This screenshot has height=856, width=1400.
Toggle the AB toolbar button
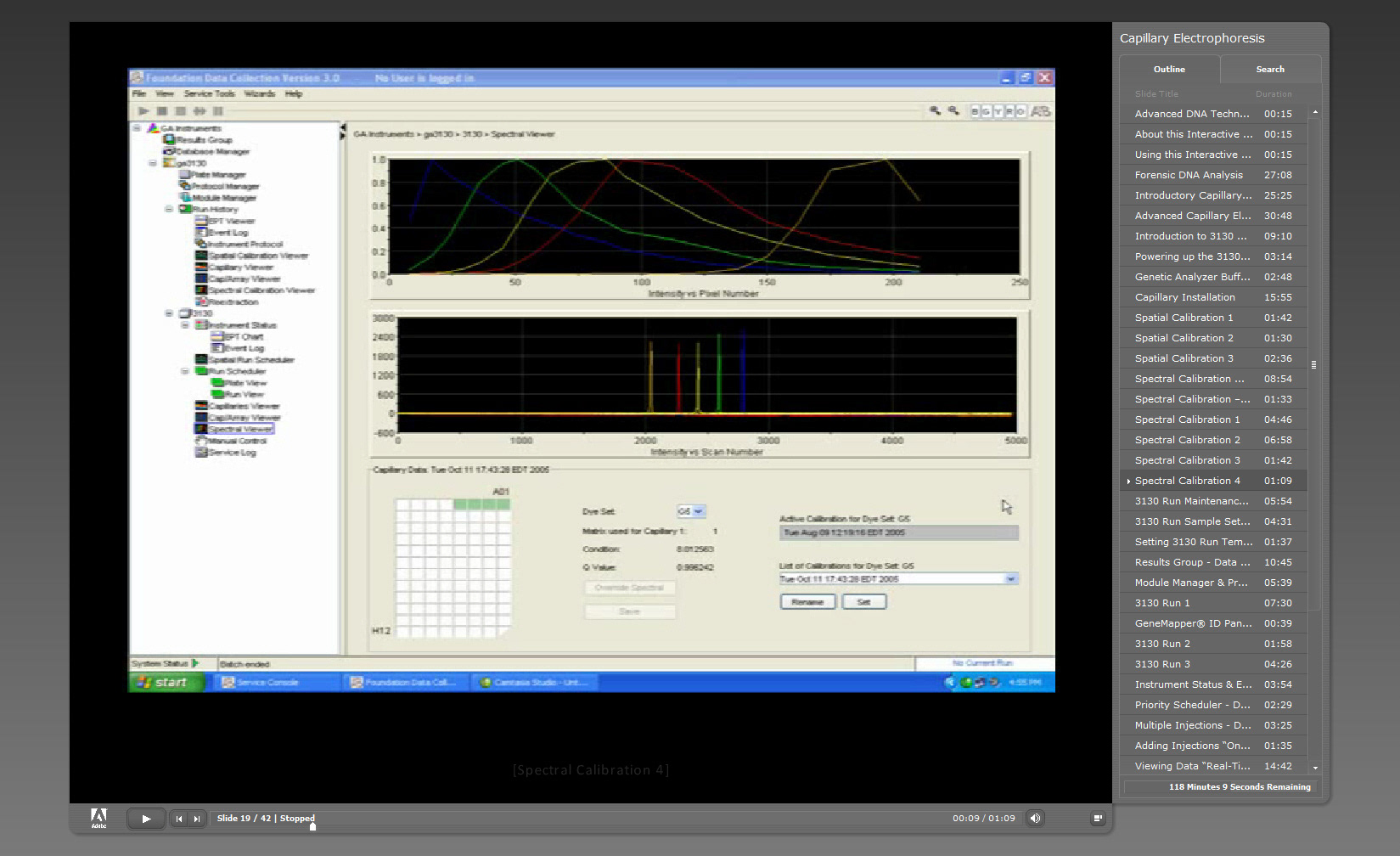coord(1041,111)
